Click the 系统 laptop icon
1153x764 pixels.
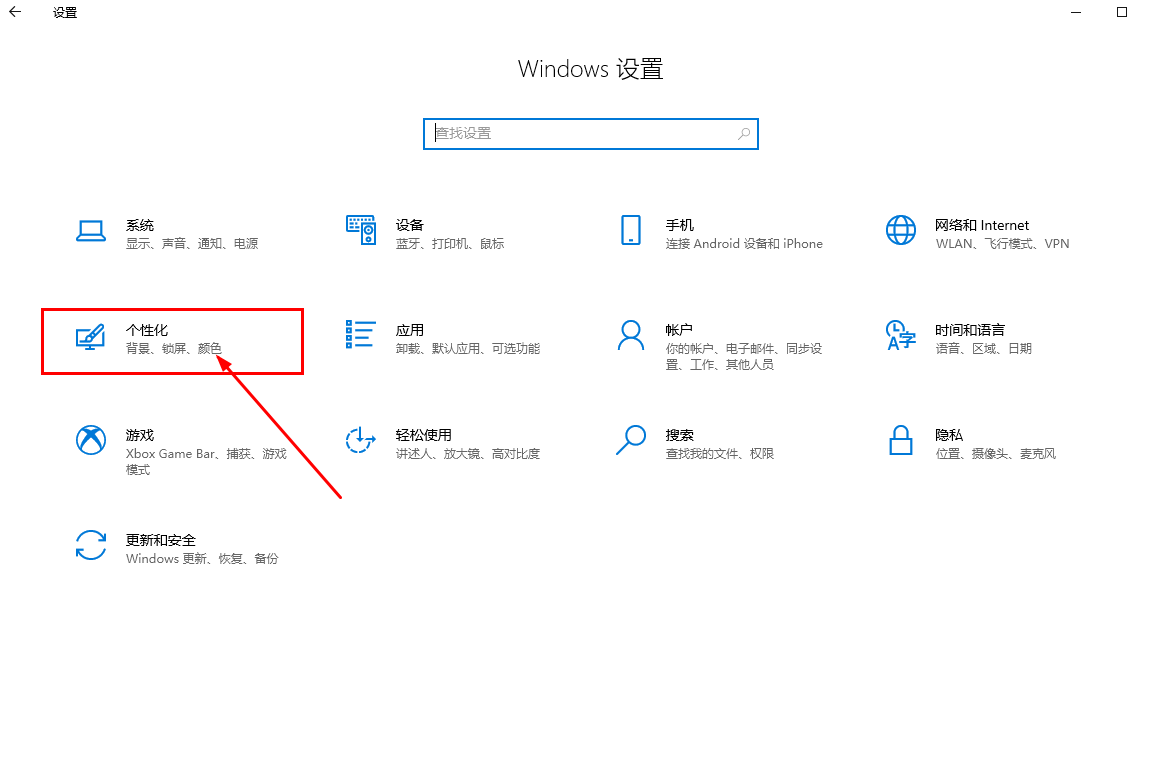click(90, 231)
